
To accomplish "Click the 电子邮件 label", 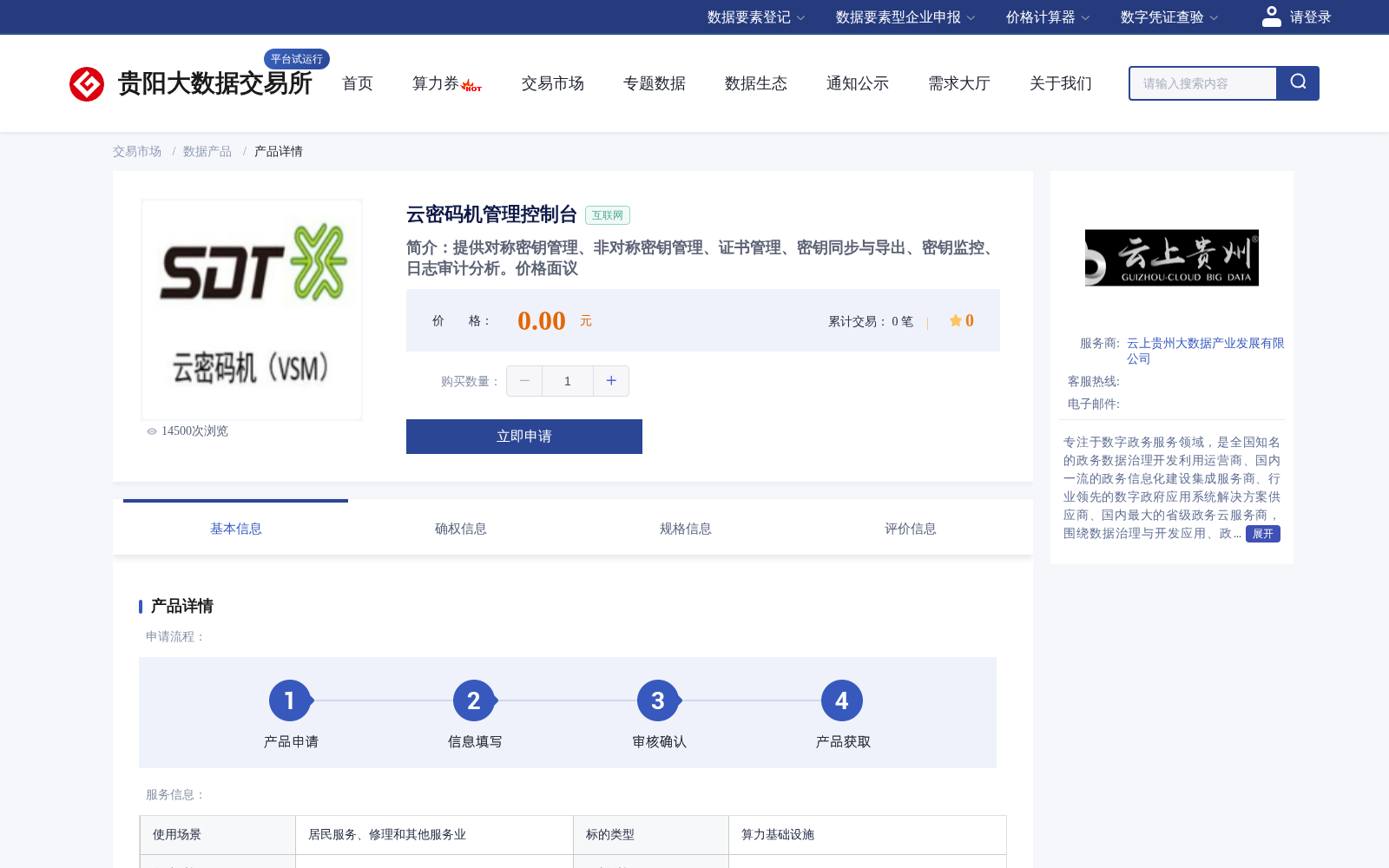I will (1094, 404).
